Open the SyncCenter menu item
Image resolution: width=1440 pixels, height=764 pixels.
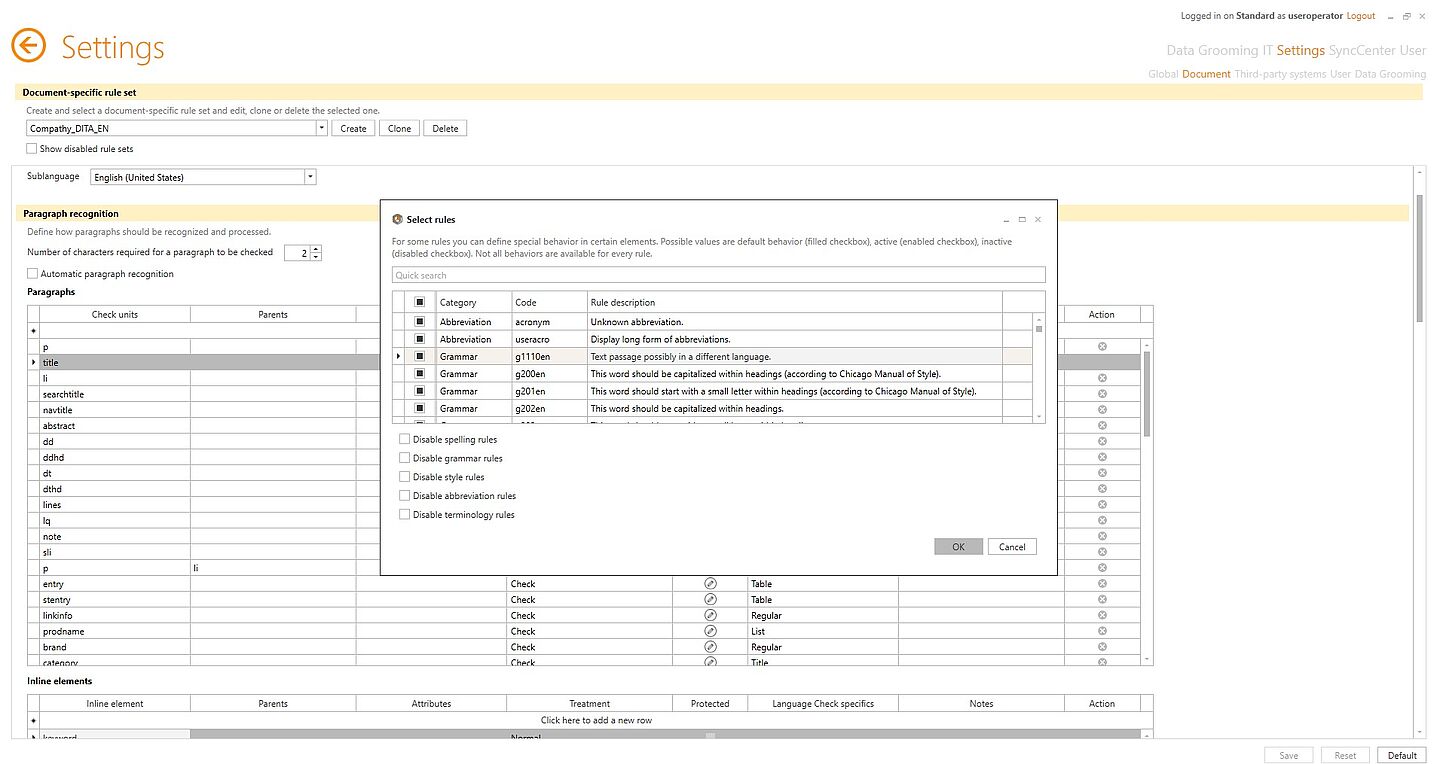1362,50
